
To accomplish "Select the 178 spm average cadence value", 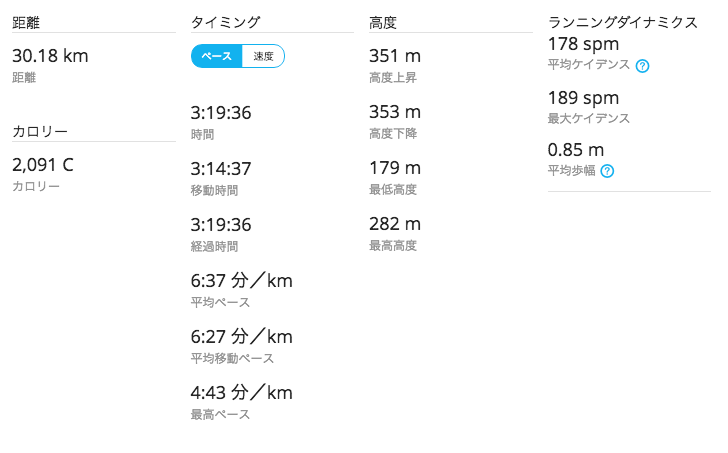I will [x=584, y=44].
